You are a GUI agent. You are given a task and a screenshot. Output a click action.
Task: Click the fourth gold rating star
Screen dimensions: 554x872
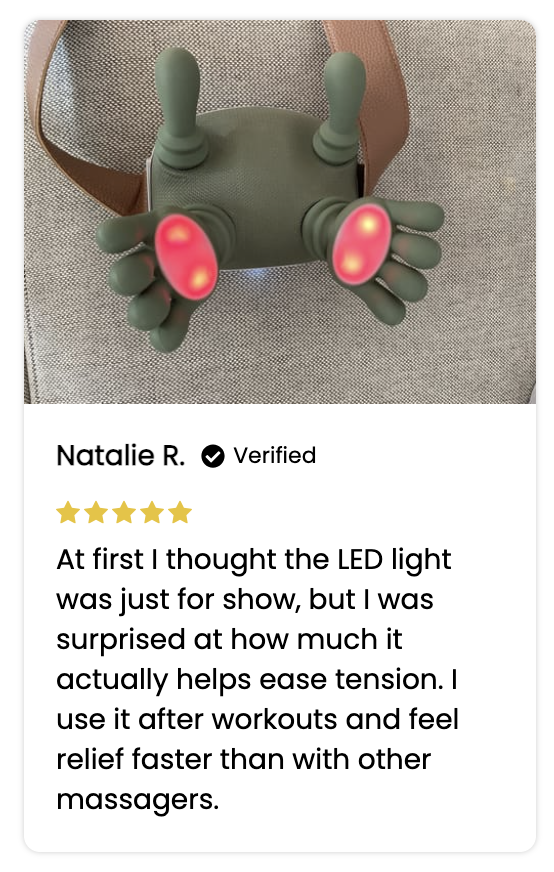click(152, 512)
